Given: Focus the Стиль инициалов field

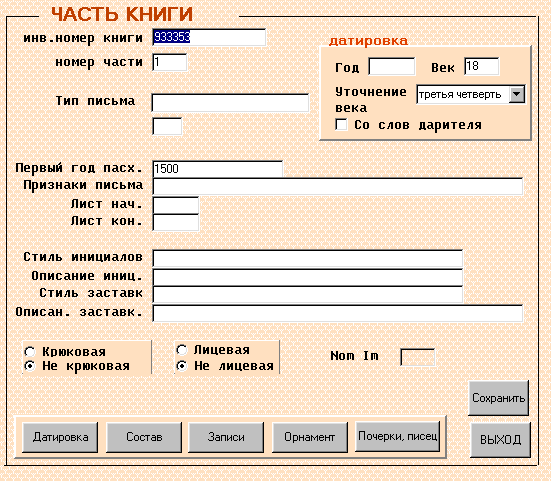Looking at the screenshot, I should coord(308,258).
